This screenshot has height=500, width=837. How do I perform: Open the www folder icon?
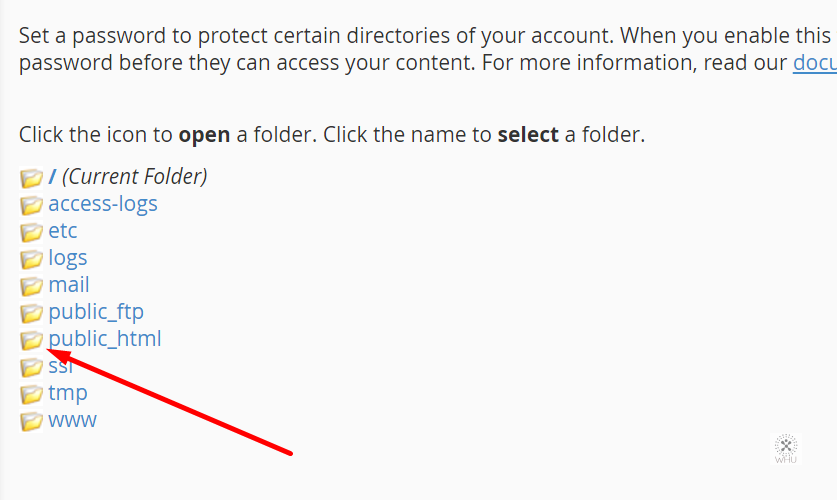[x=31, y=421]
